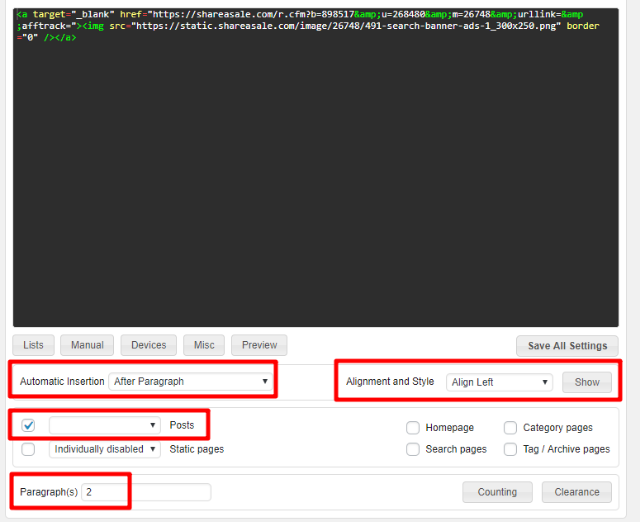Open the Devices settings button
Viewport: 640px width, 522px height.
149,345
